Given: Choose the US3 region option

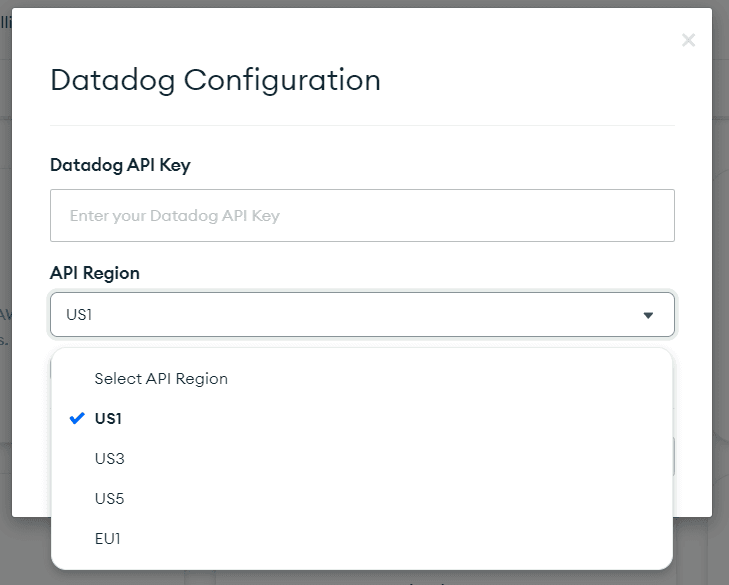Looking at the screenshot, I should tap(109, 459).
